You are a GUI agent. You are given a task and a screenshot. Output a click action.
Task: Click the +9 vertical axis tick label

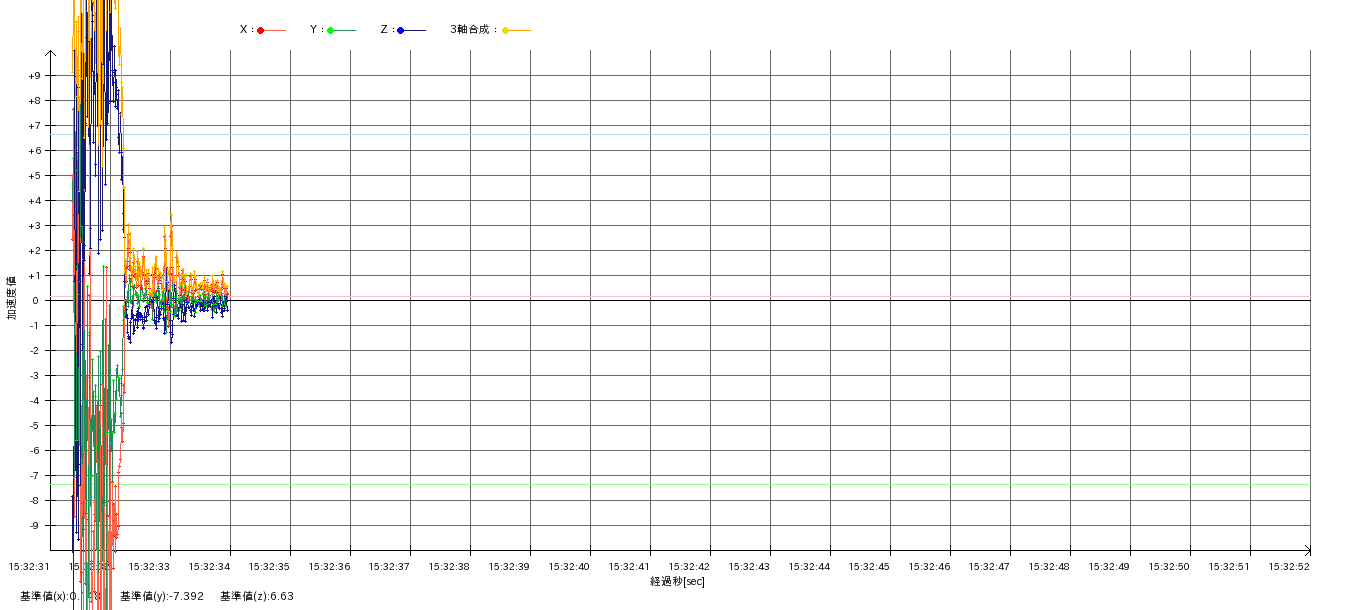(x=34, y=76)
